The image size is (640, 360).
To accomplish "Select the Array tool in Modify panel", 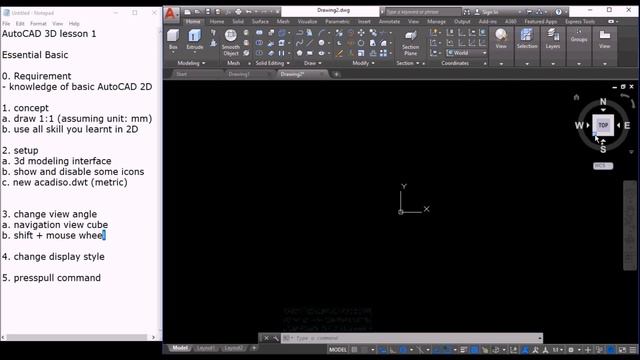I will tap(383, 53).
